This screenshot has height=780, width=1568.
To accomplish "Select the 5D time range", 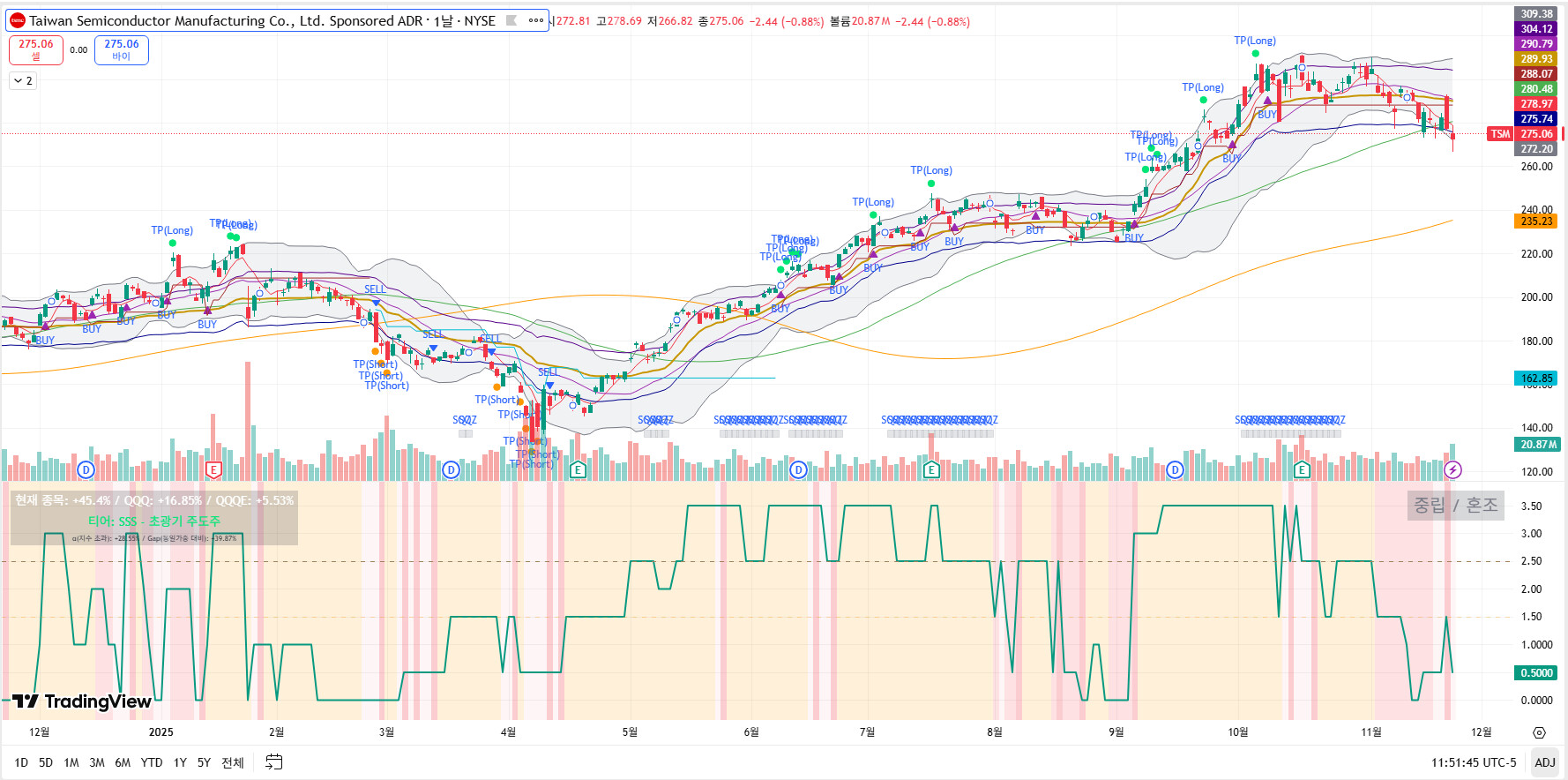I will pos(46,762).
